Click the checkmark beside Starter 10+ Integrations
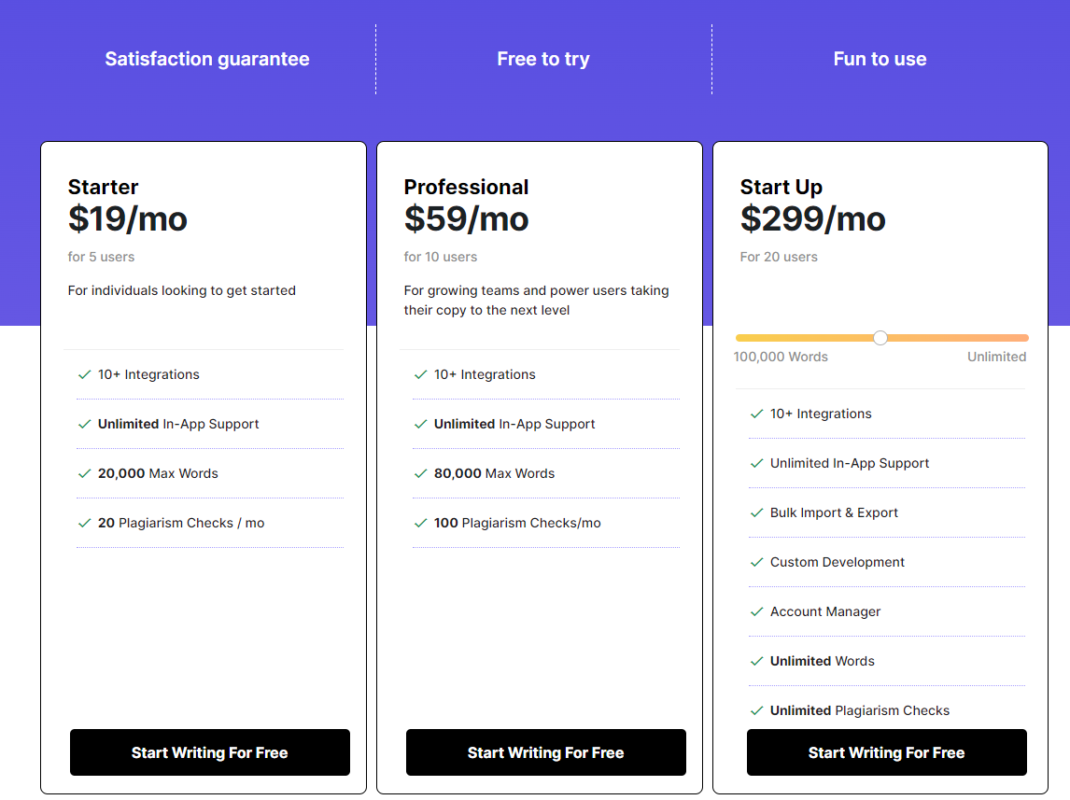 (85, 375)
